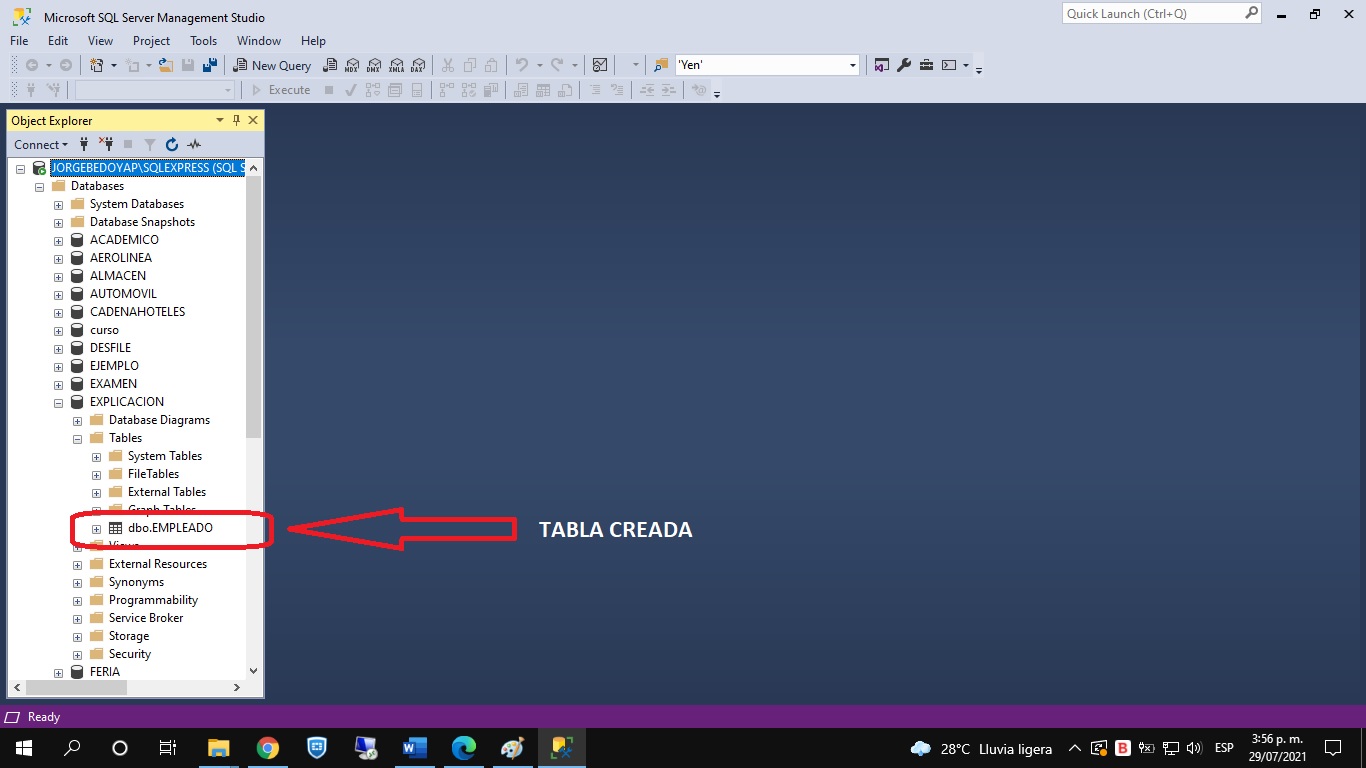Open Microsoft Word from the taskbar

tap(414, 748)
